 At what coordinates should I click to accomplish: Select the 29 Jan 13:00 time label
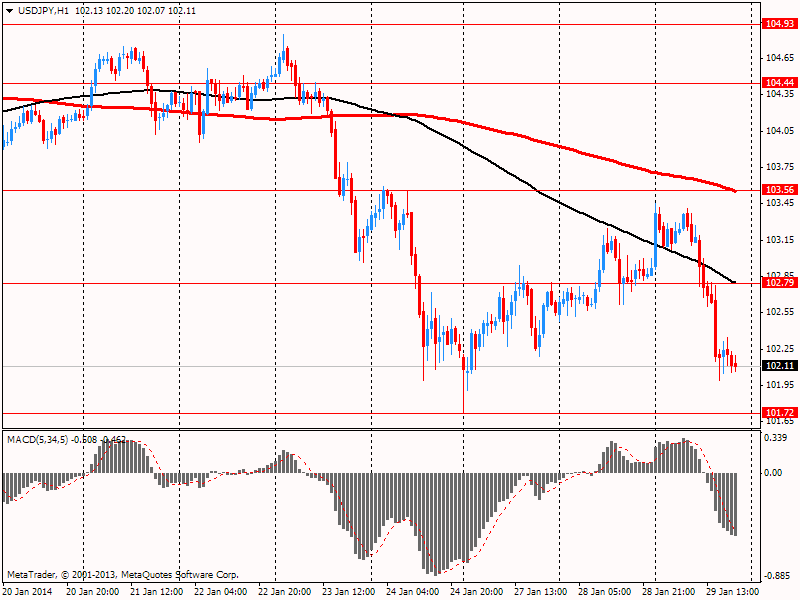(733, 592)
